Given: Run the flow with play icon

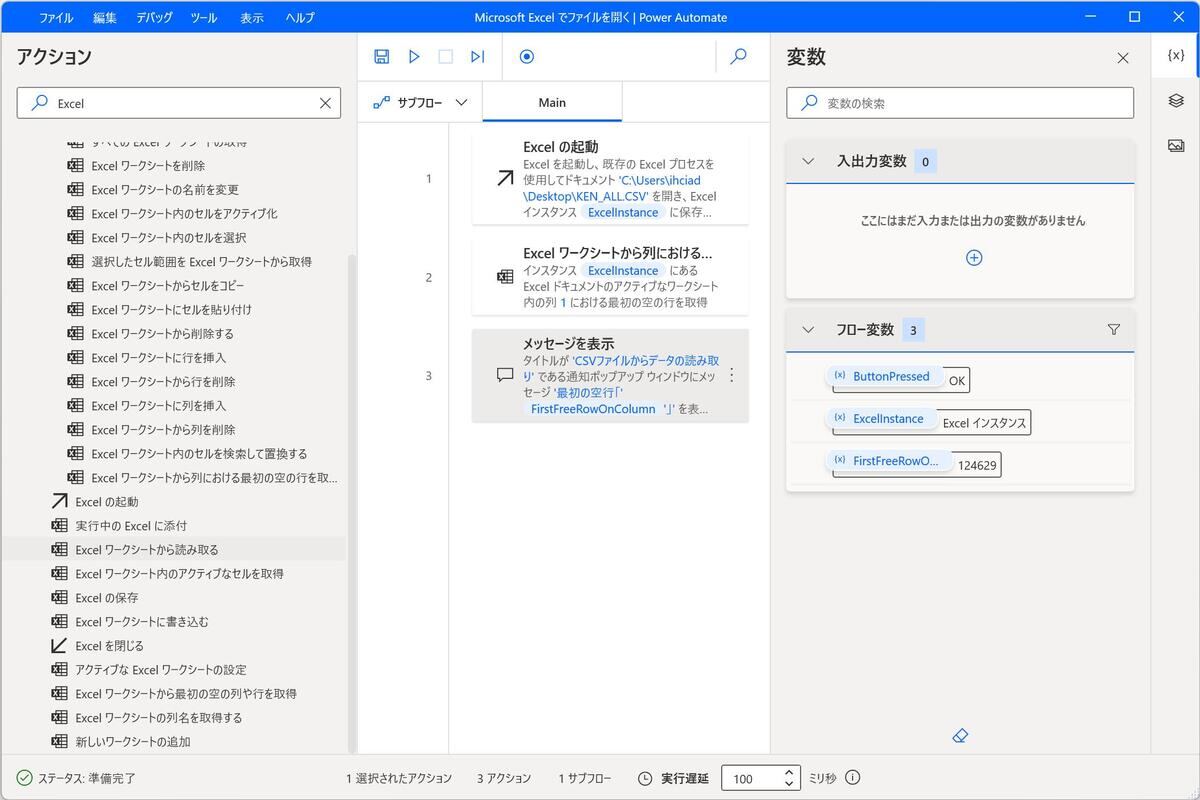Looking at the screenshot, I should [414, 57].
